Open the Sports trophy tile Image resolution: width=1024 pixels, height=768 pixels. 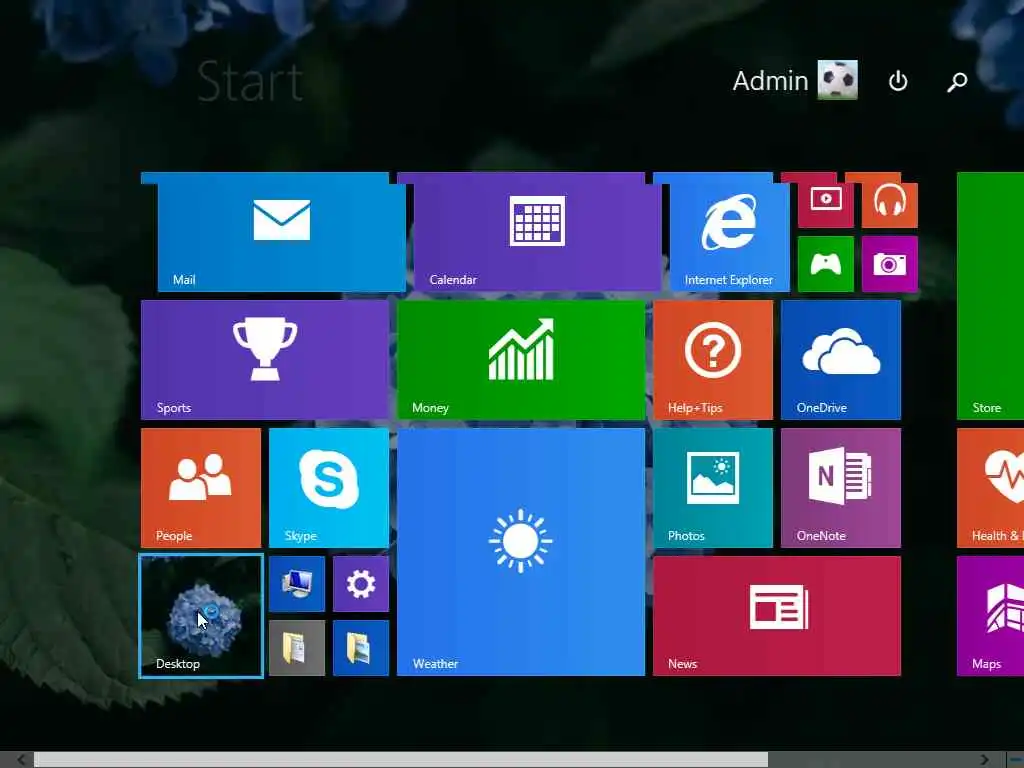pos(264,360)
